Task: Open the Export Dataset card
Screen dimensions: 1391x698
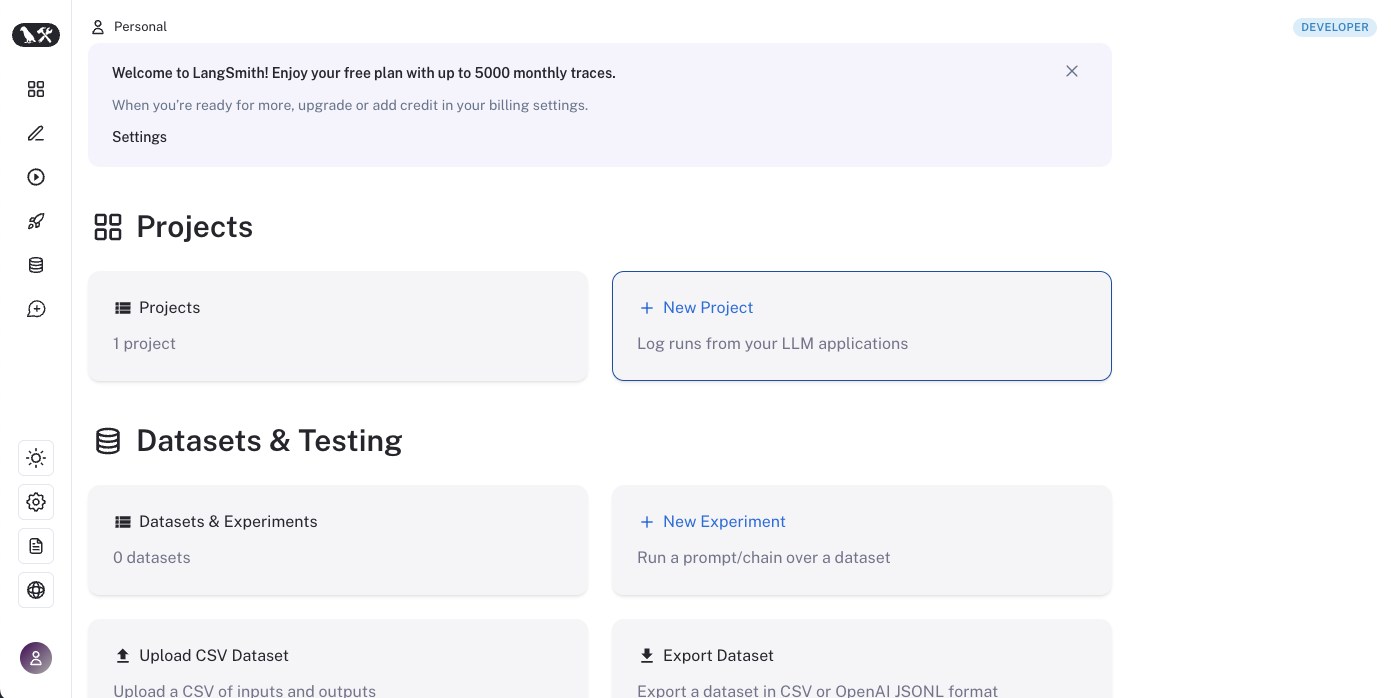Action: pos(862,659)
